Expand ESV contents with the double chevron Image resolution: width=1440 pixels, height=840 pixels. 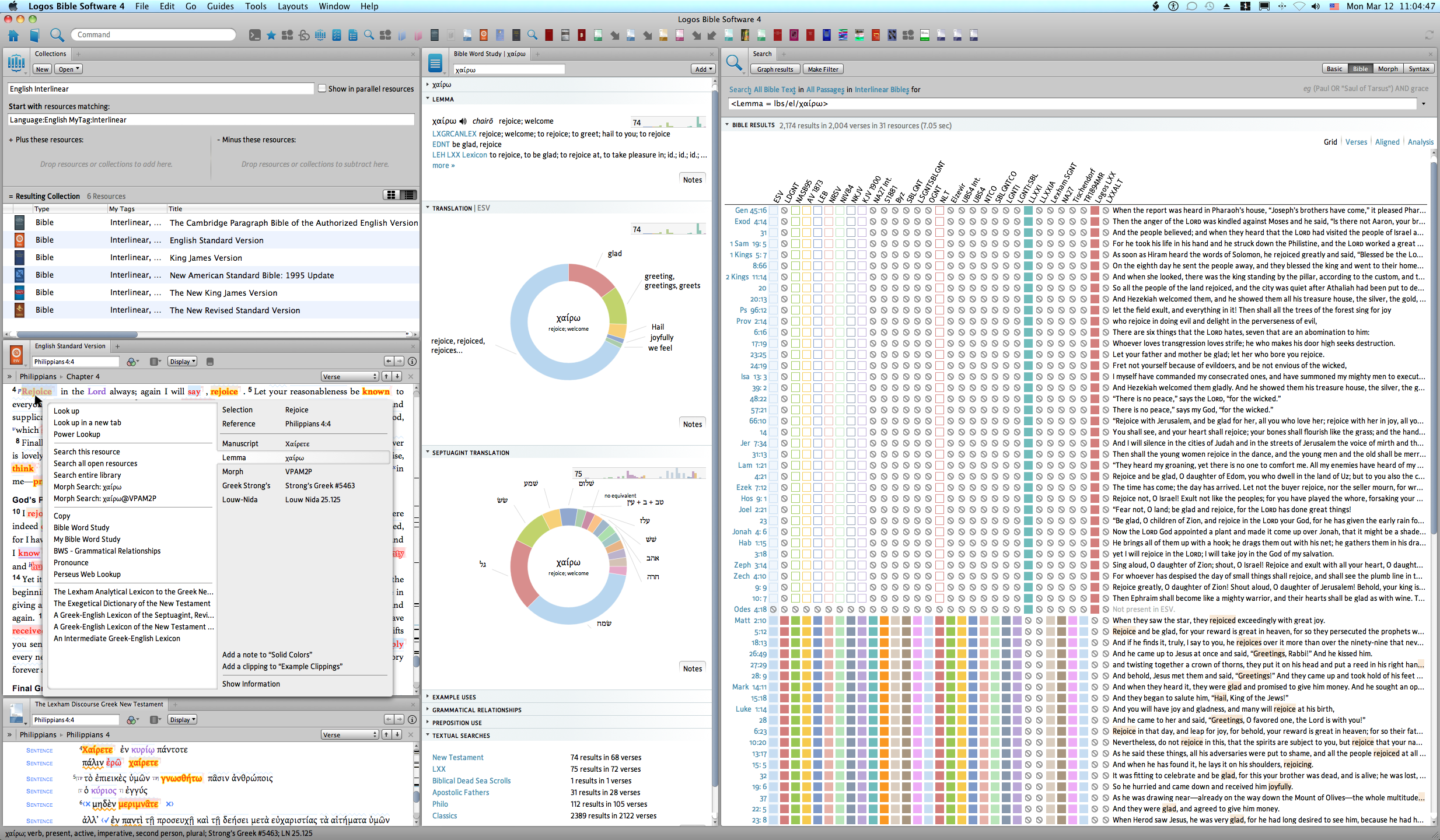(x=9, y=376)
